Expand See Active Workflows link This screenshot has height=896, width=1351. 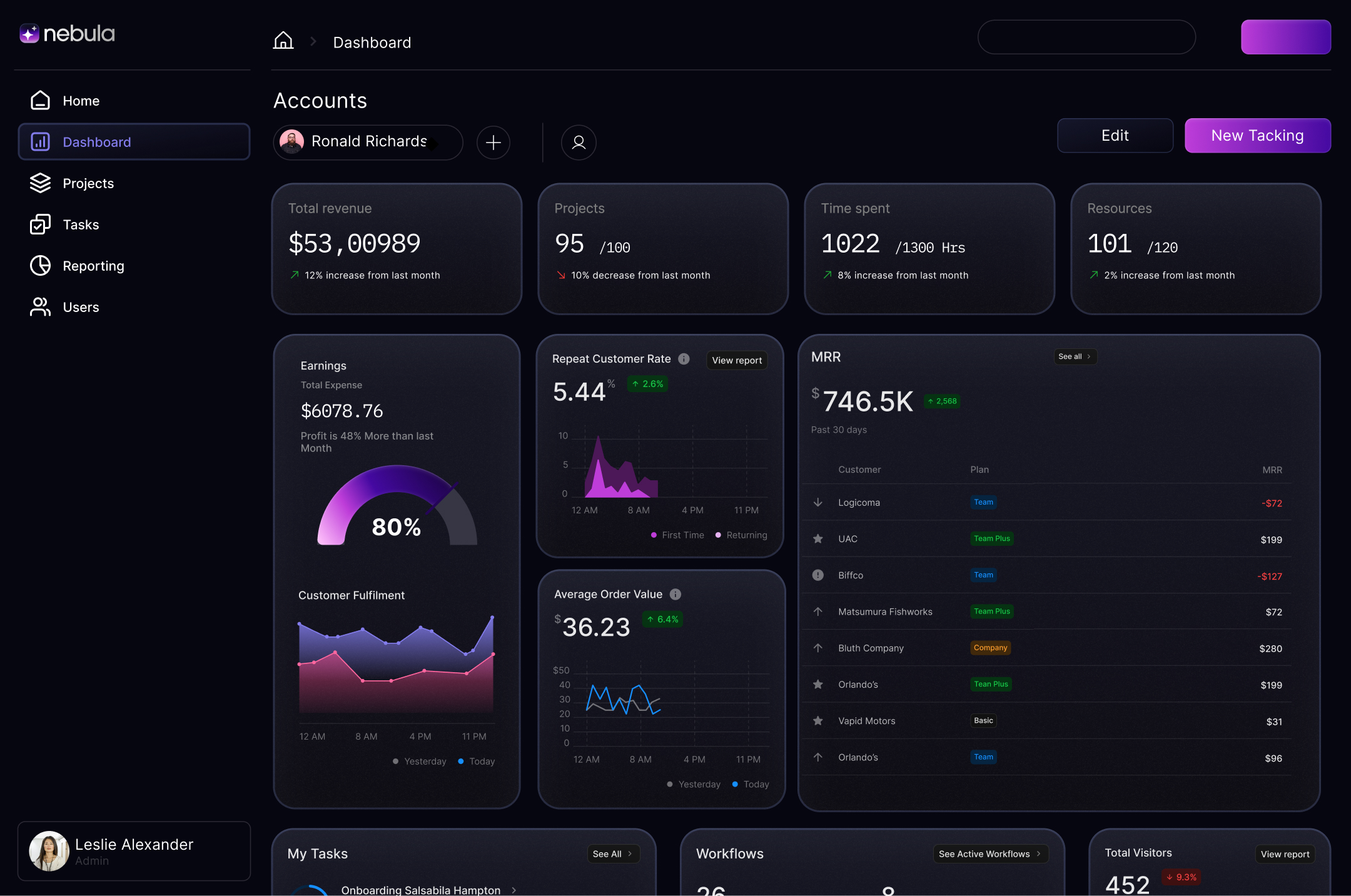[x=989, y=854]
